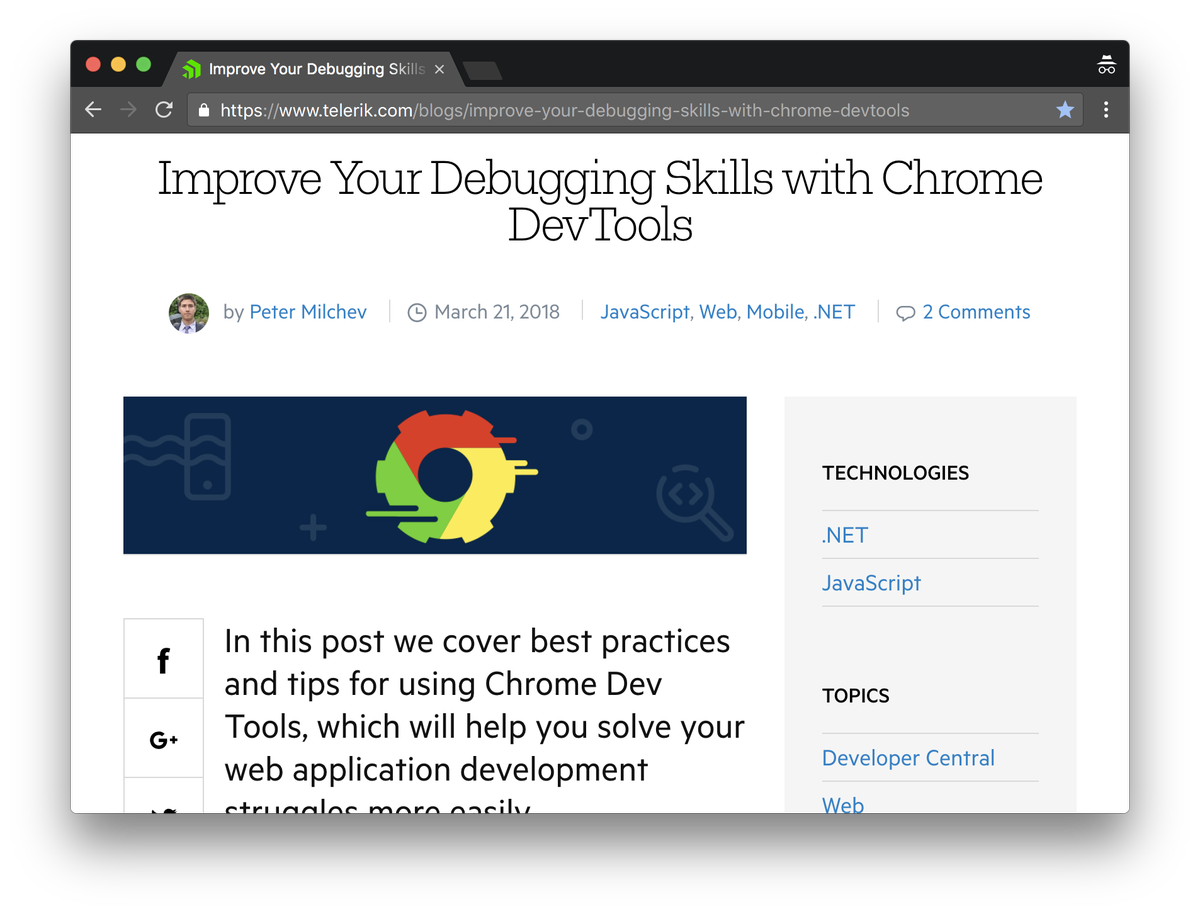The height and width of the screenshot is (914, 1200).
Task: Maximize the window with the green button
Action: [143, 64]
